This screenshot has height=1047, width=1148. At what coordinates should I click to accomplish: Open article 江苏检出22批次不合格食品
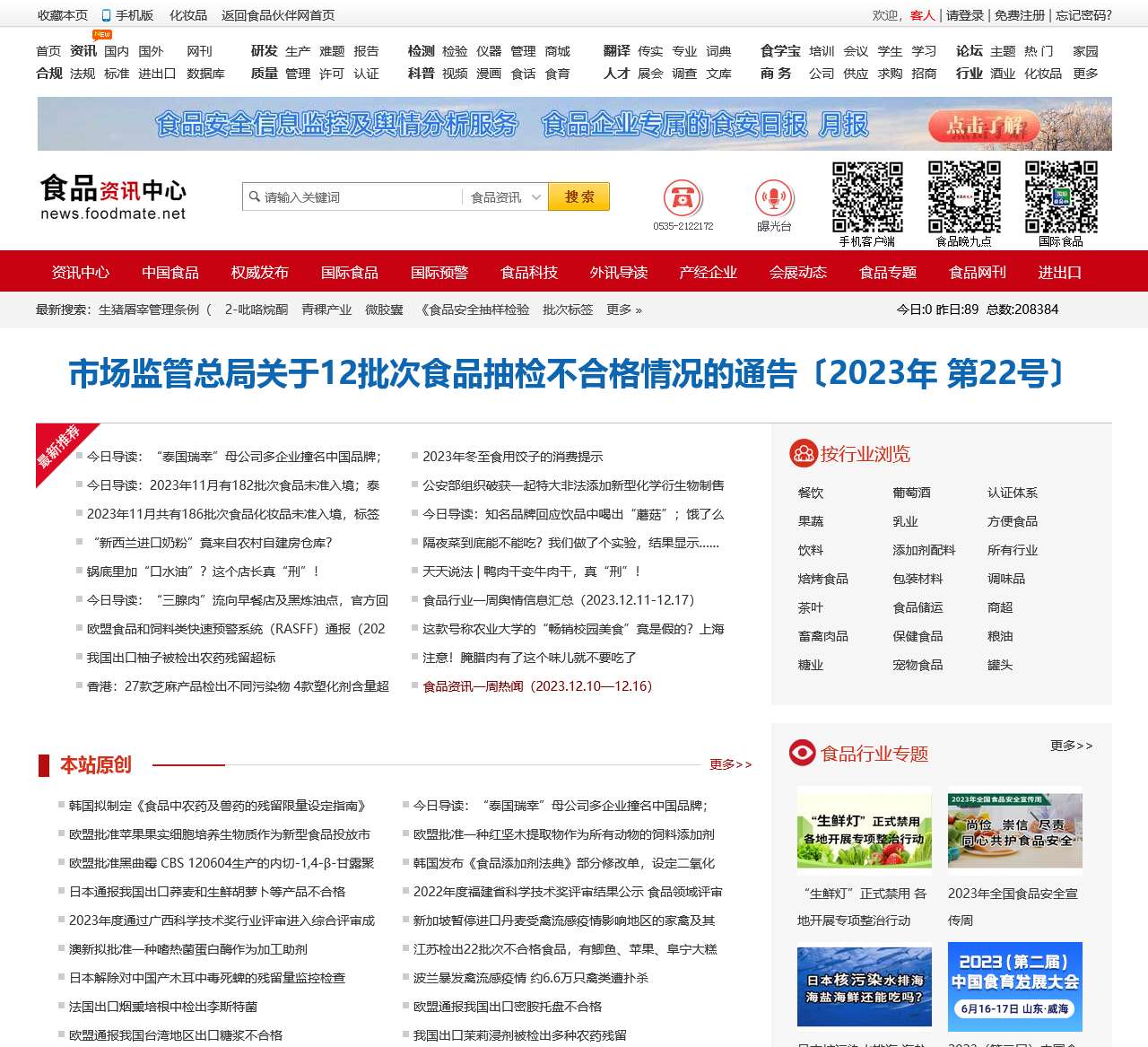click(x=565, y=949)
